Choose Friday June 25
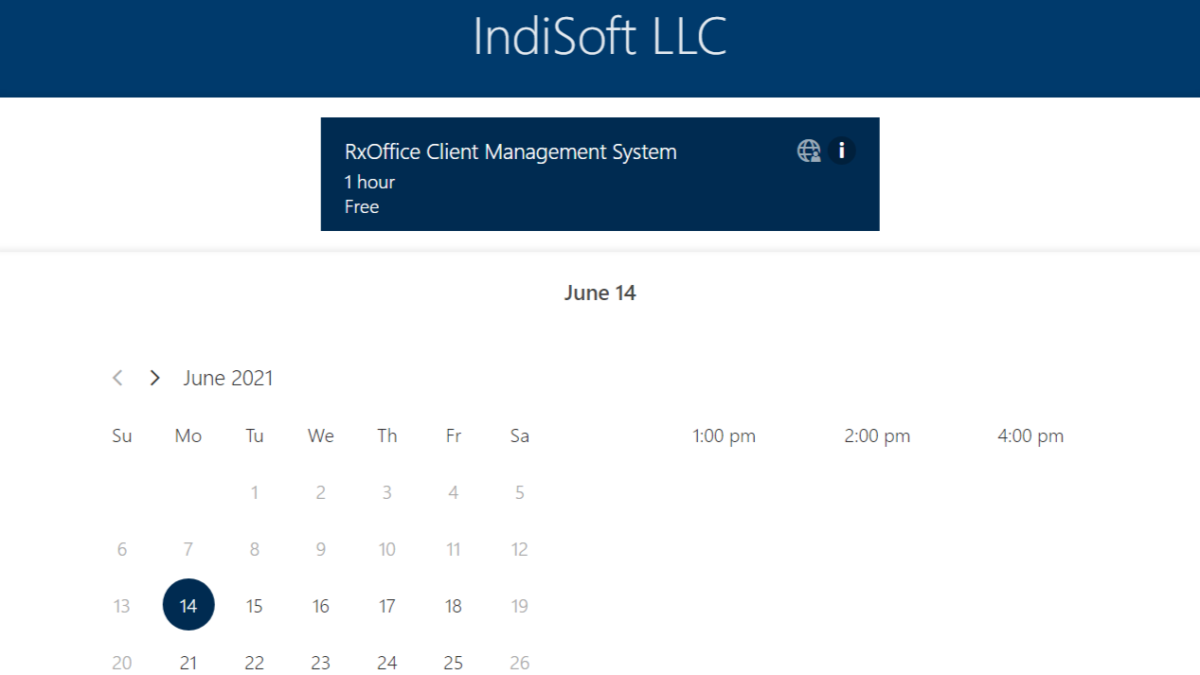Viewport: 1200px width, 675px height. 453,662
